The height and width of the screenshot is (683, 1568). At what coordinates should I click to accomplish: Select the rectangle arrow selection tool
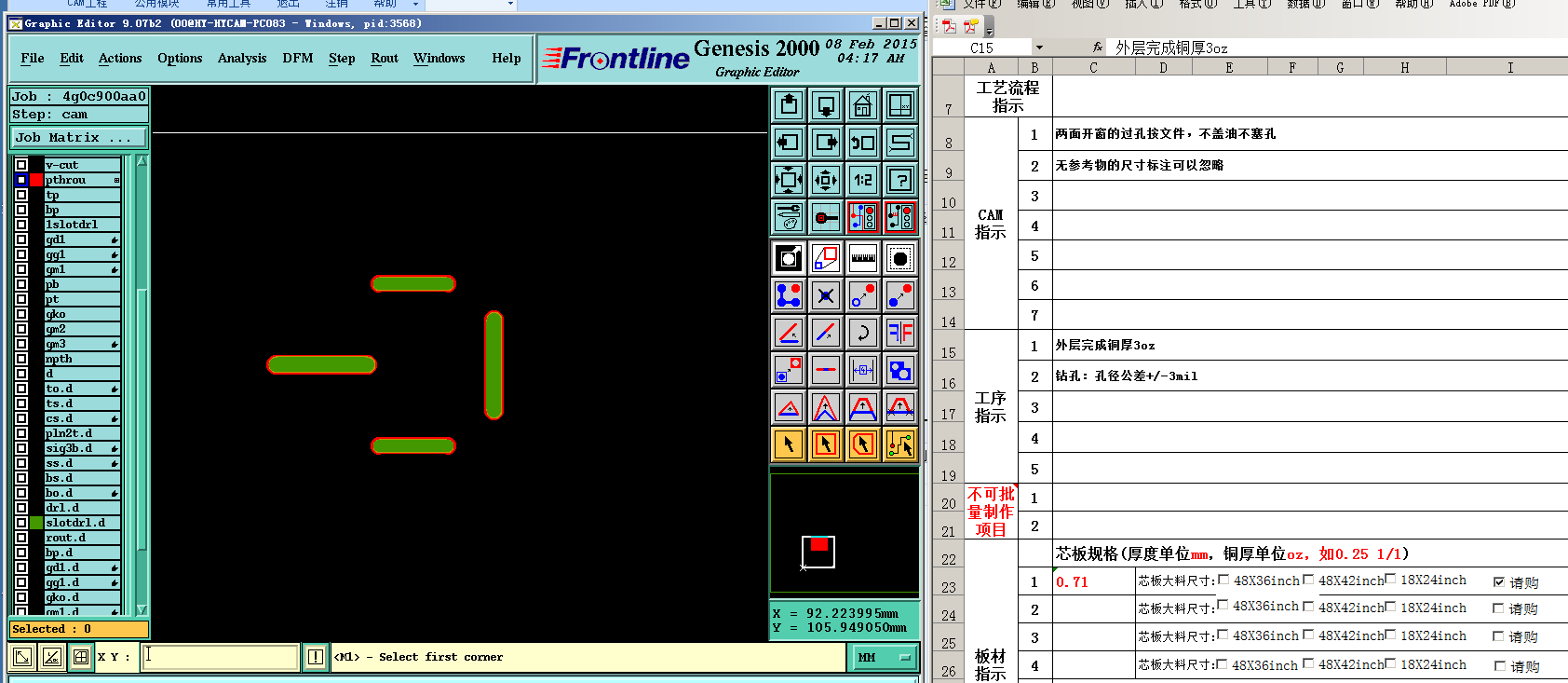click(826, 444)
